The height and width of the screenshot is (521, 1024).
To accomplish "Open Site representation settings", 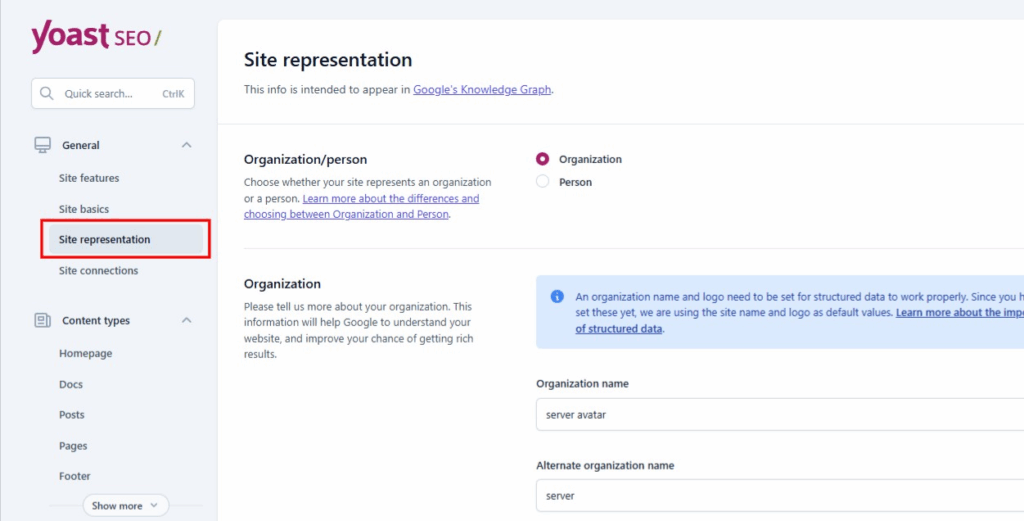I will [125, 240].
